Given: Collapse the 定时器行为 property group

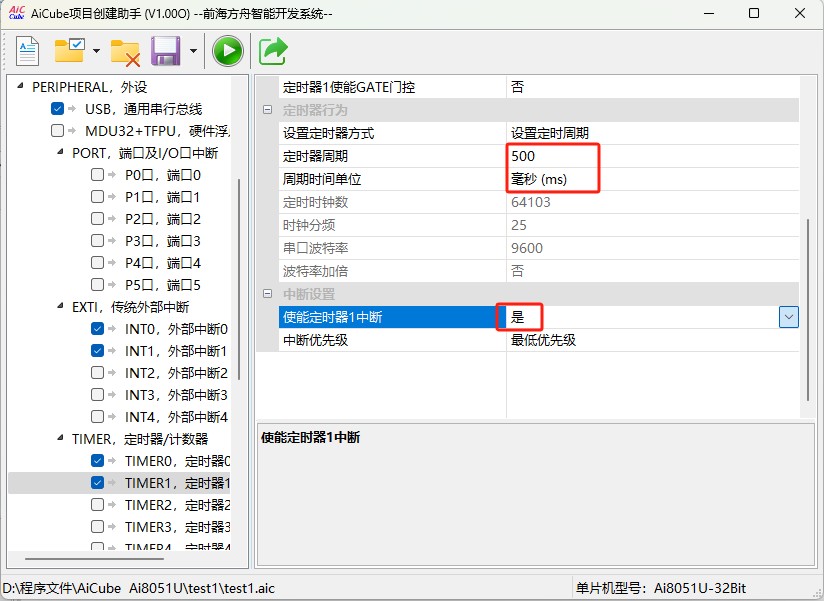Looking at the screenshot, I should click(x=267, y=110).
